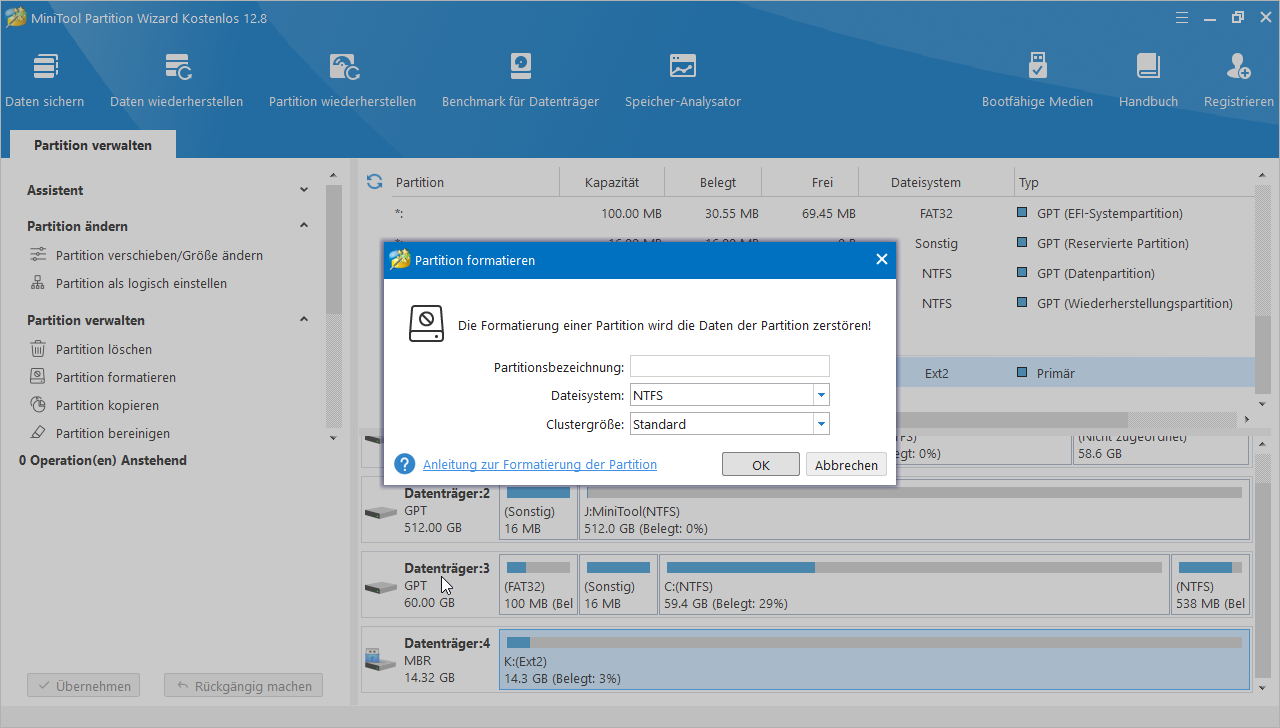Sort by Frei column header

point(822,182)
